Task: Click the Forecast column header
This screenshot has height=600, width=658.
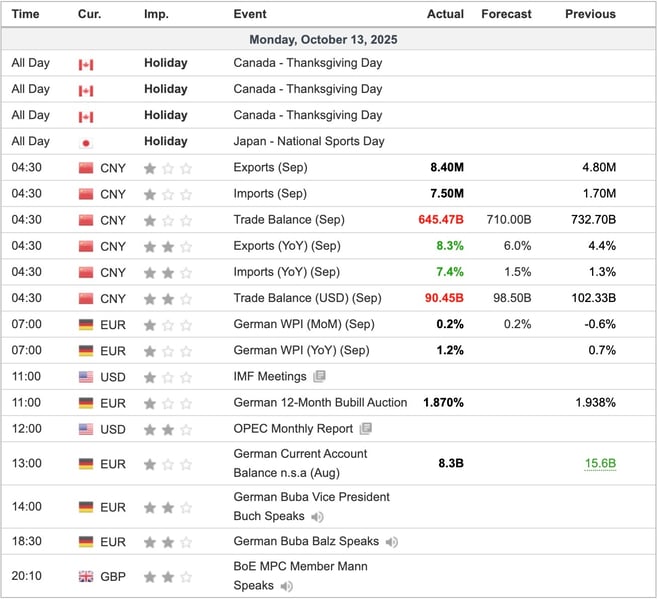Action: [507, 14]
